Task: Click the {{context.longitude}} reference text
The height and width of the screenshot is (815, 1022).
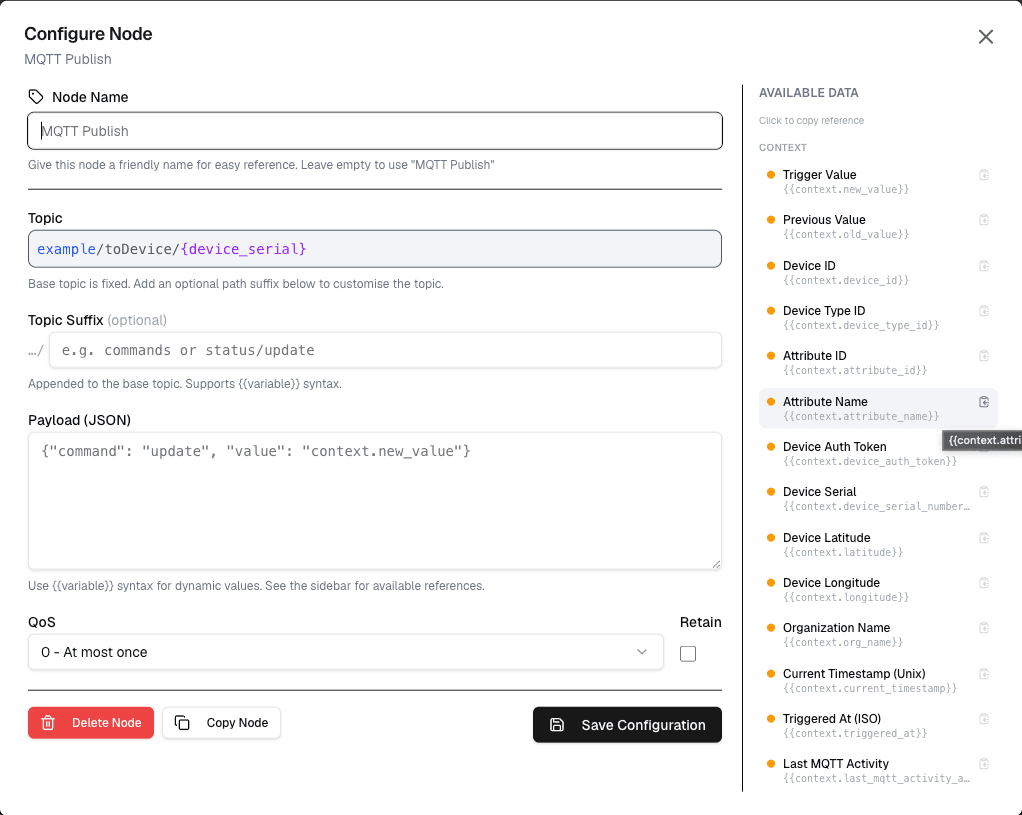Action: pos(845,597)
